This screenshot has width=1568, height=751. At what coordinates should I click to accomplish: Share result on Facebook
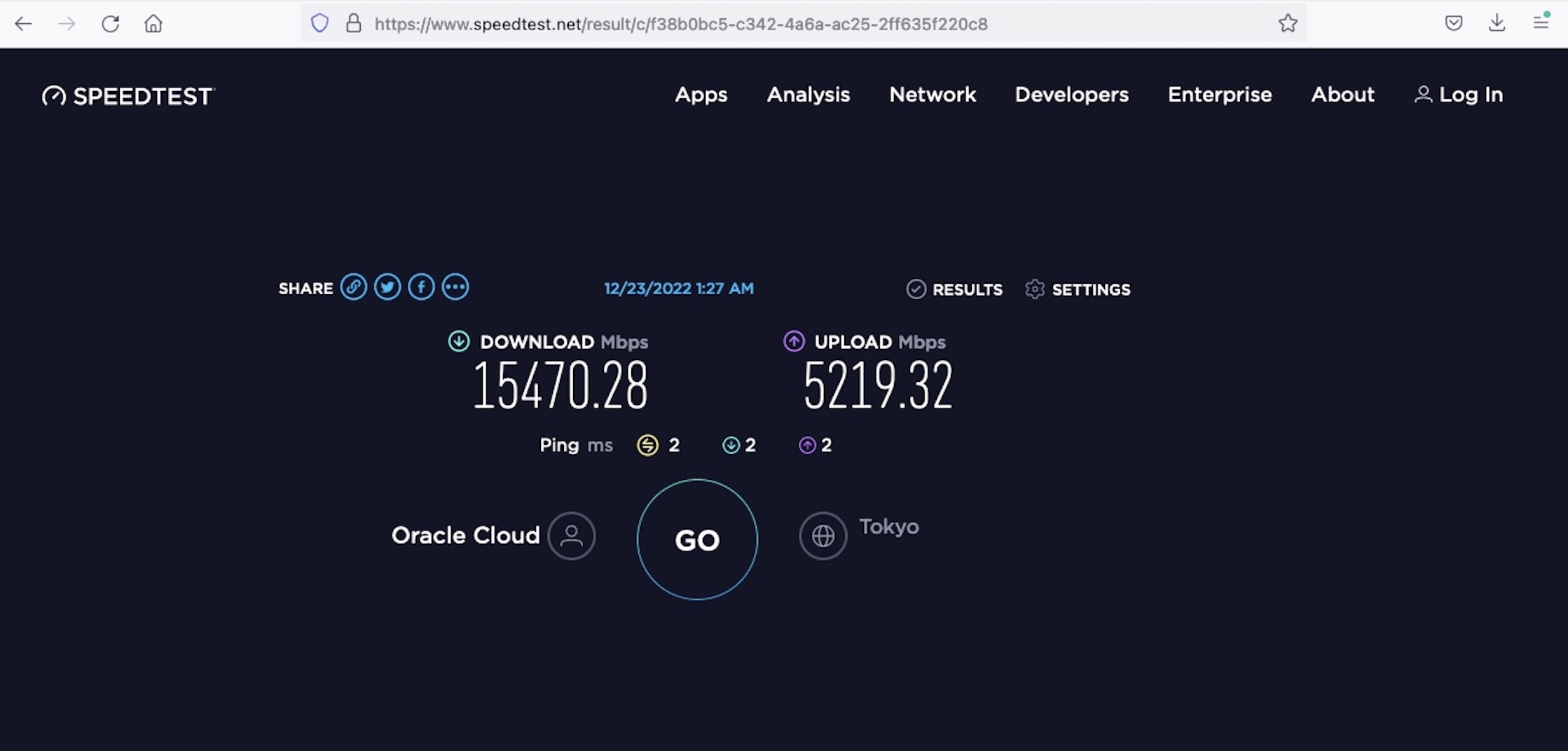[x=421, y=287]
